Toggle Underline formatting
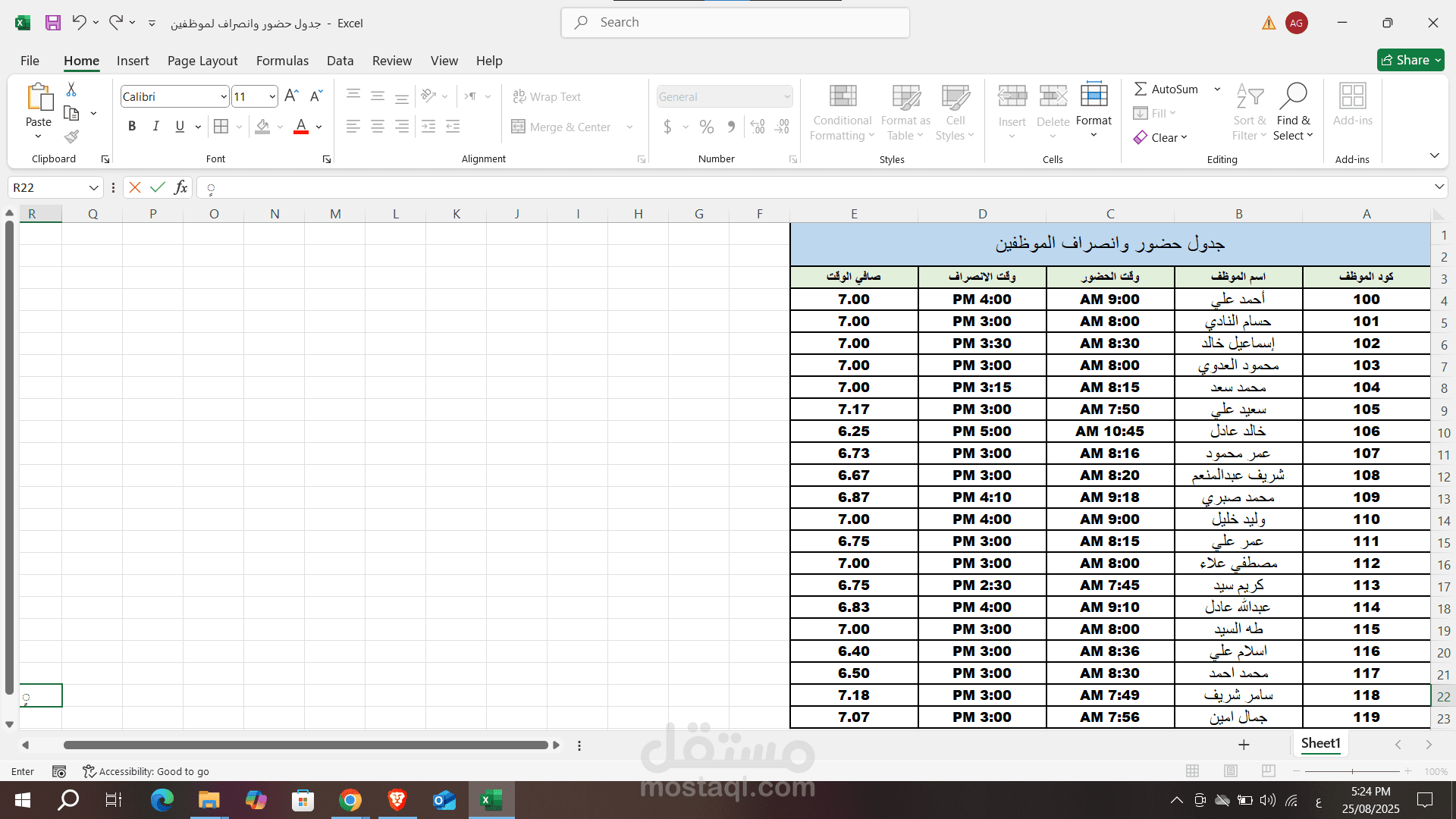 180,127
